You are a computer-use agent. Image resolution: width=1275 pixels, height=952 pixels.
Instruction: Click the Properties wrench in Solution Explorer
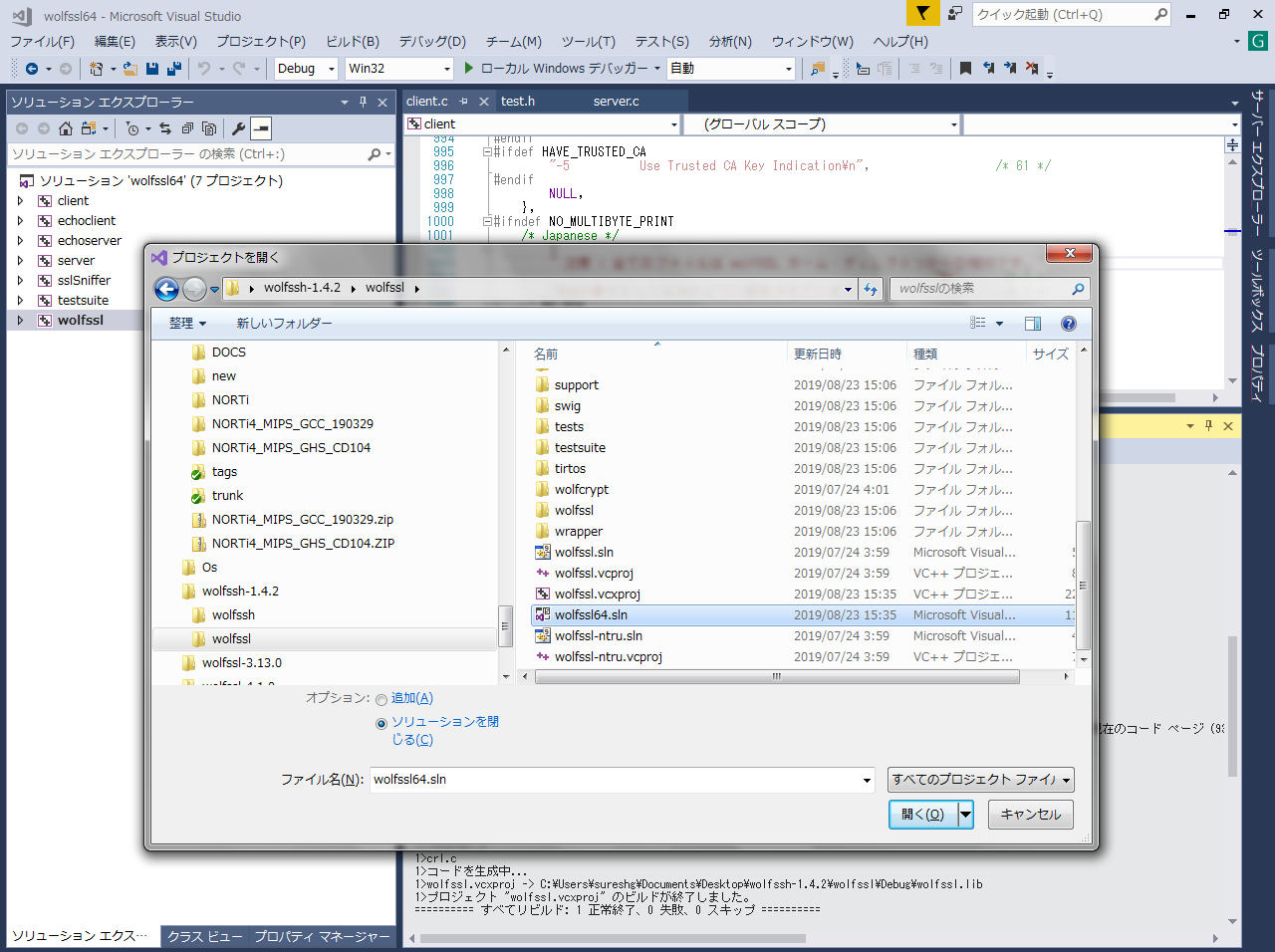point(238,128)
